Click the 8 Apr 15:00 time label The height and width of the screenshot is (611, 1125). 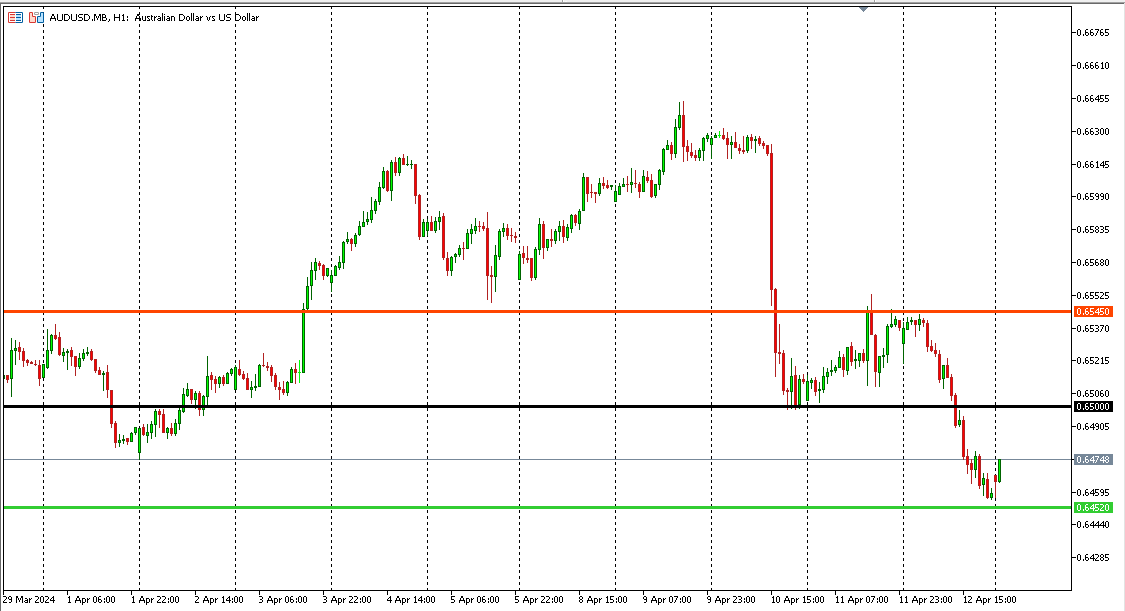[x=603, y=600]
